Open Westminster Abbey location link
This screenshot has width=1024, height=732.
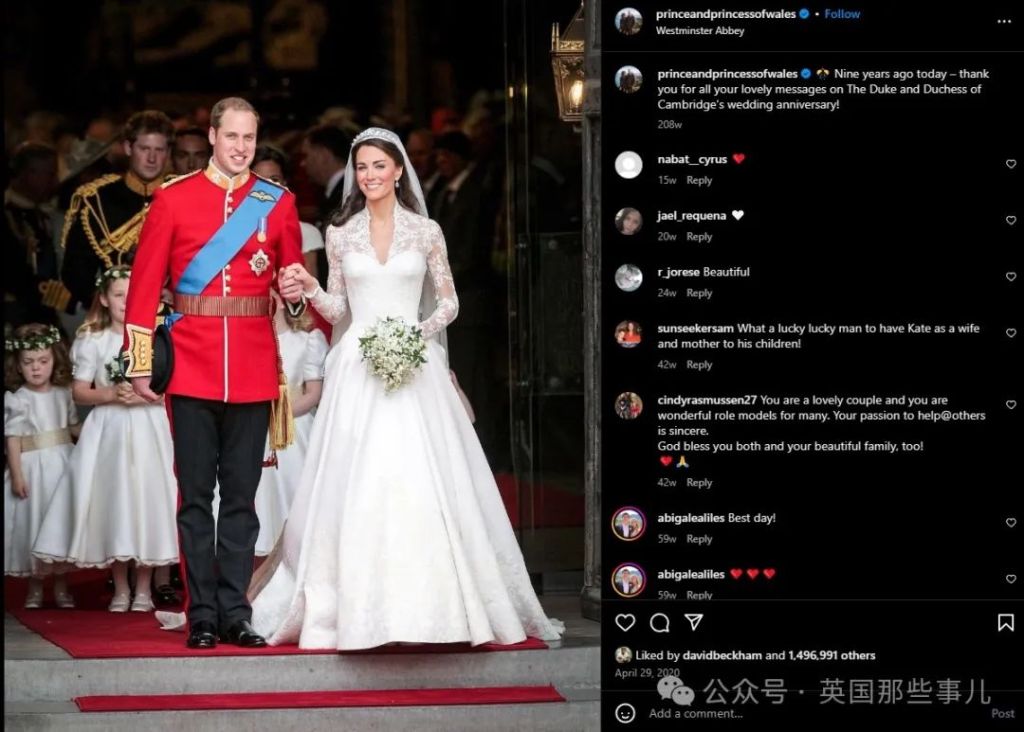[x=699, y=30]
